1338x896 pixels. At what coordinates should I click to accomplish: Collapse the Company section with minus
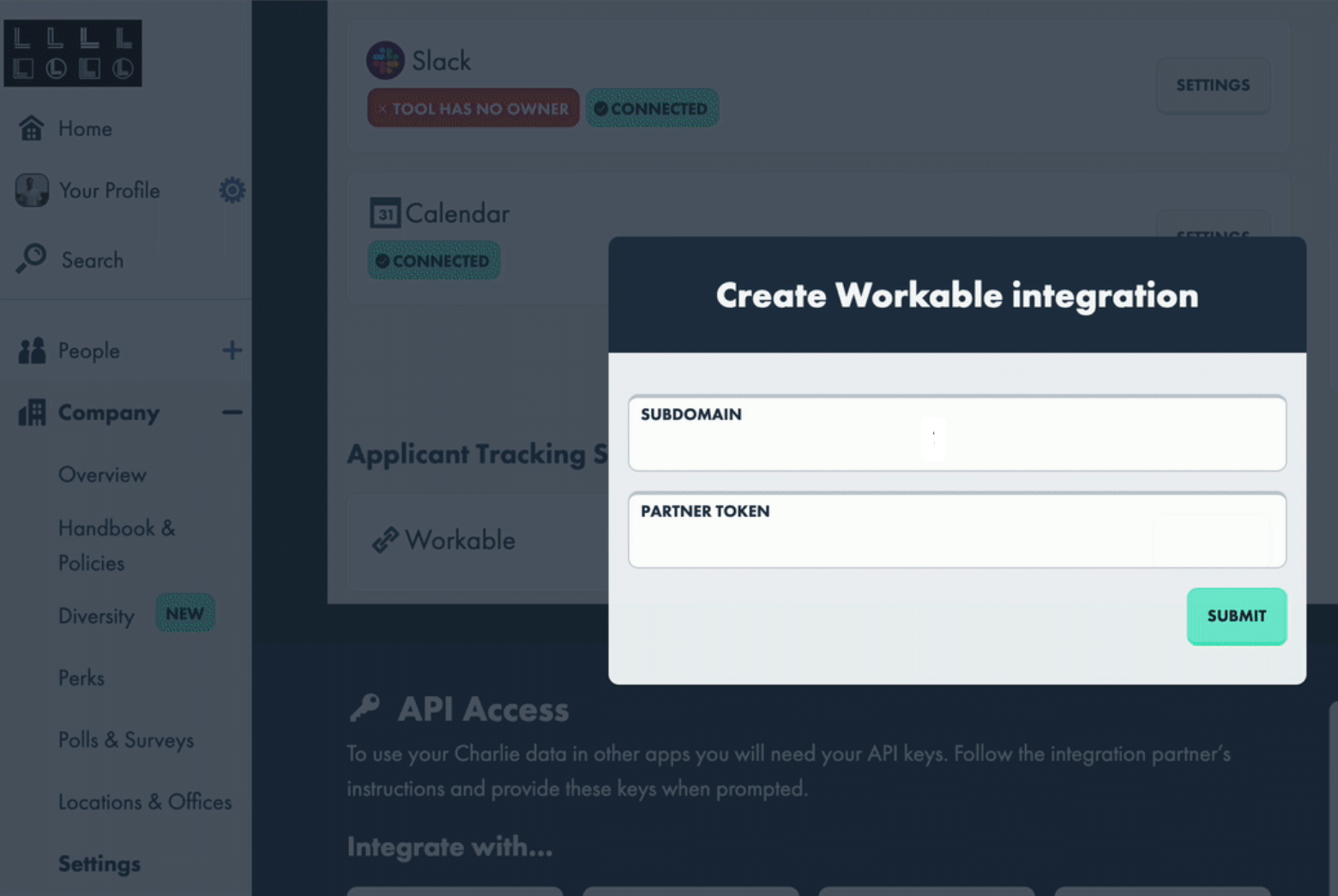232,412
